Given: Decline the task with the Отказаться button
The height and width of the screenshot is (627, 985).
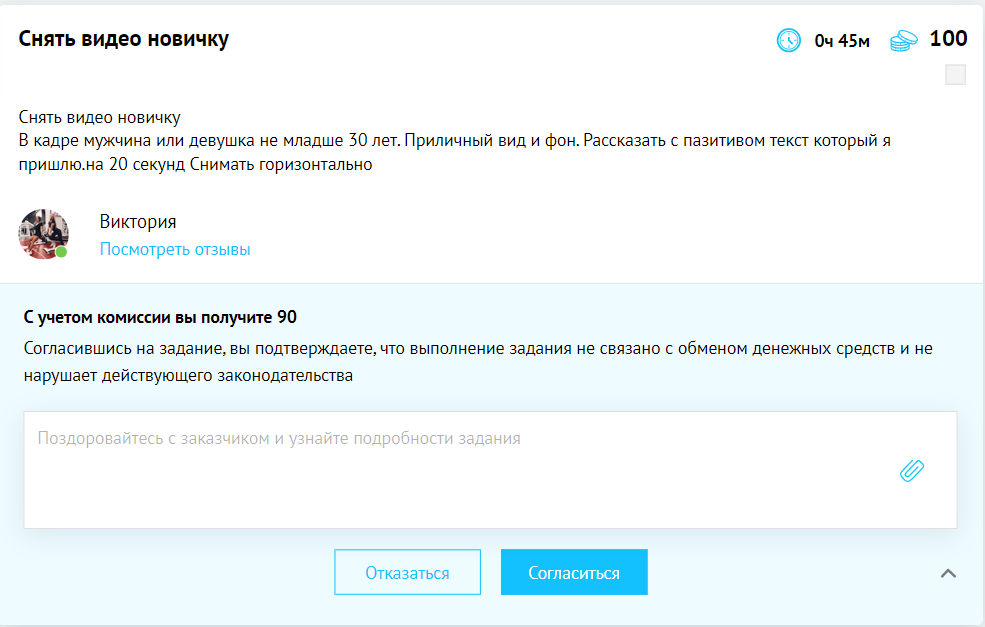Looking at the screenshot, I should click(x=407, y=572).
